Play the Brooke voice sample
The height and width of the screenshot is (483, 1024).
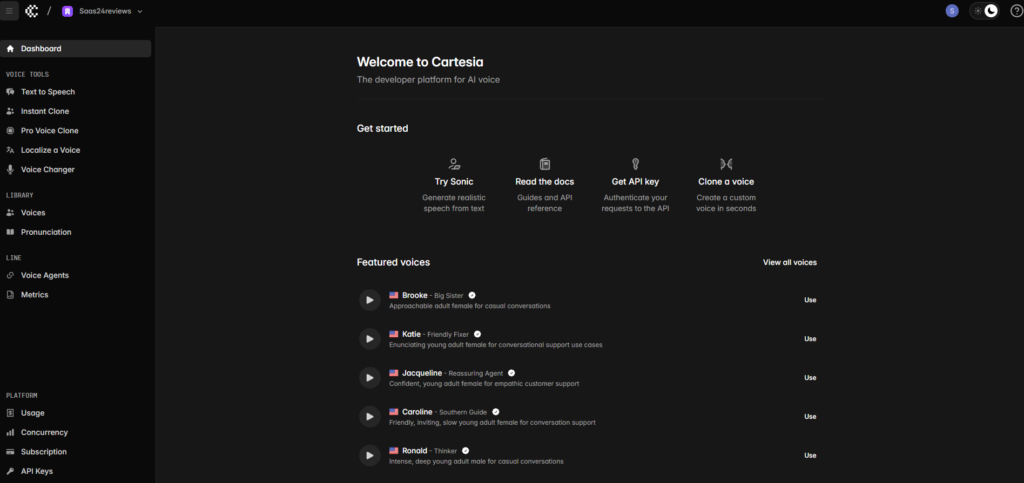coord(369,299)
